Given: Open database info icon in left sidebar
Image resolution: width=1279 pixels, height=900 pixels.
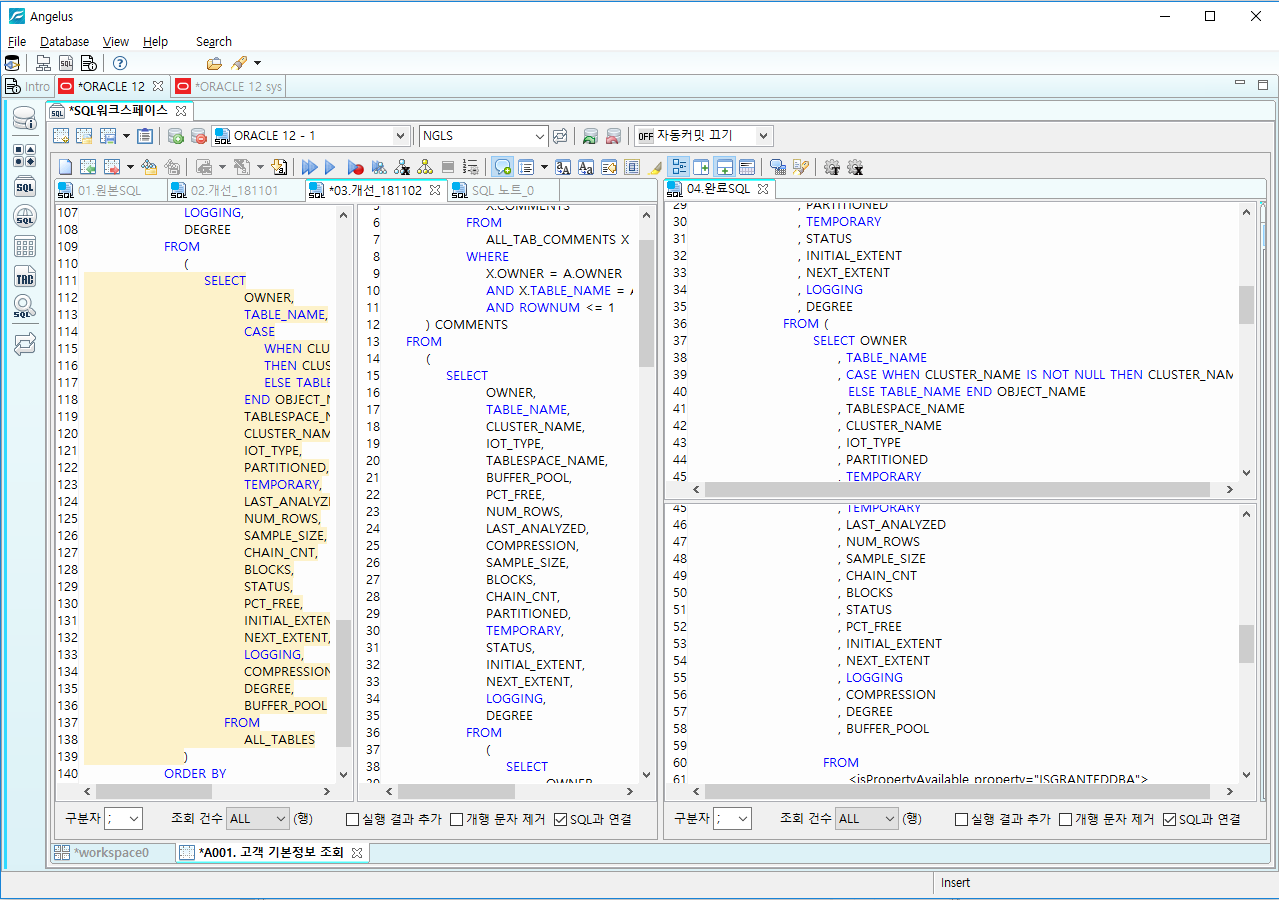Looking at the screenshot, I should (x=24, y=120).
